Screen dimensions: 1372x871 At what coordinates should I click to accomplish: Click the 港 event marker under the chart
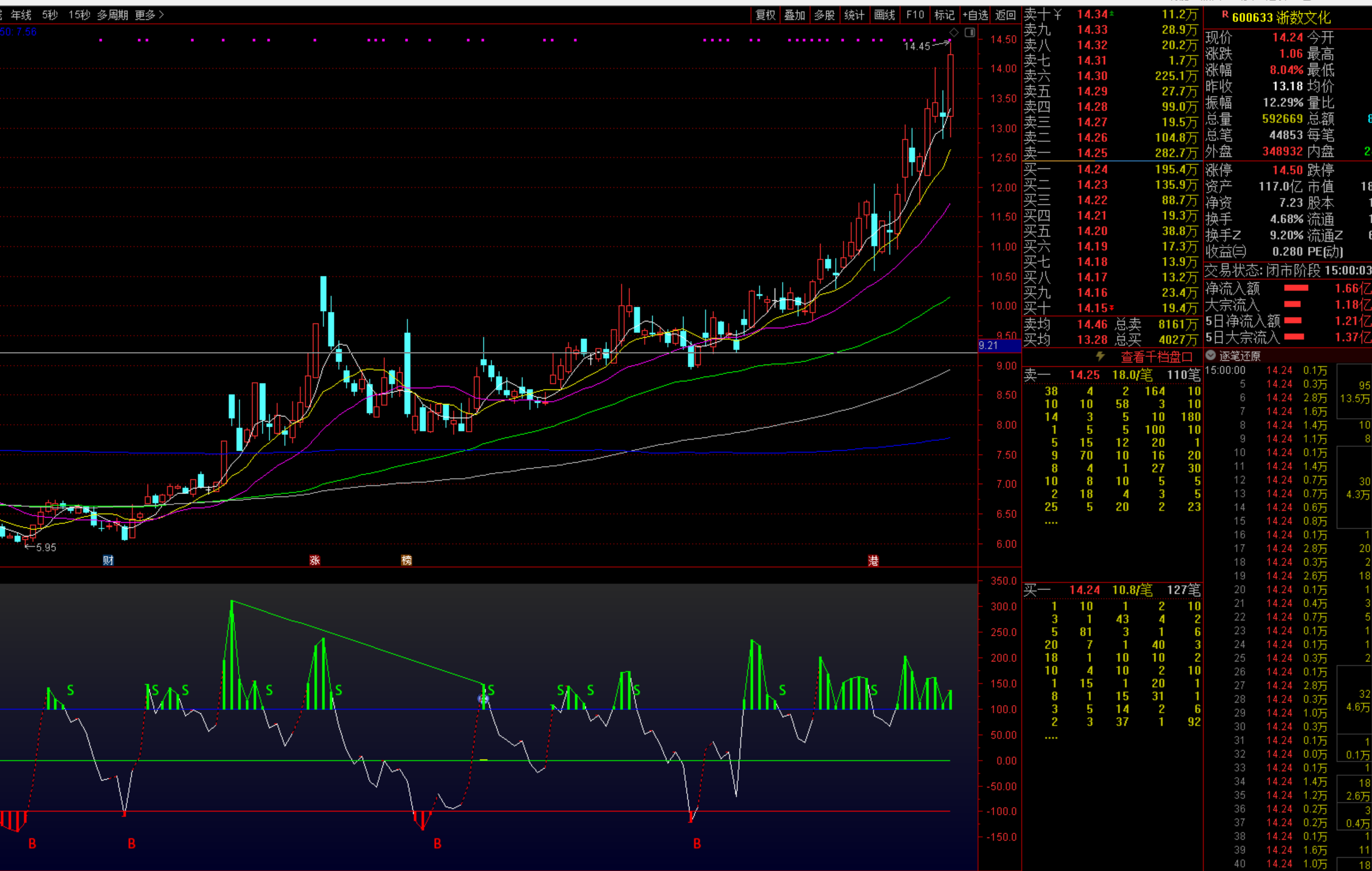(x=873, y=560)
